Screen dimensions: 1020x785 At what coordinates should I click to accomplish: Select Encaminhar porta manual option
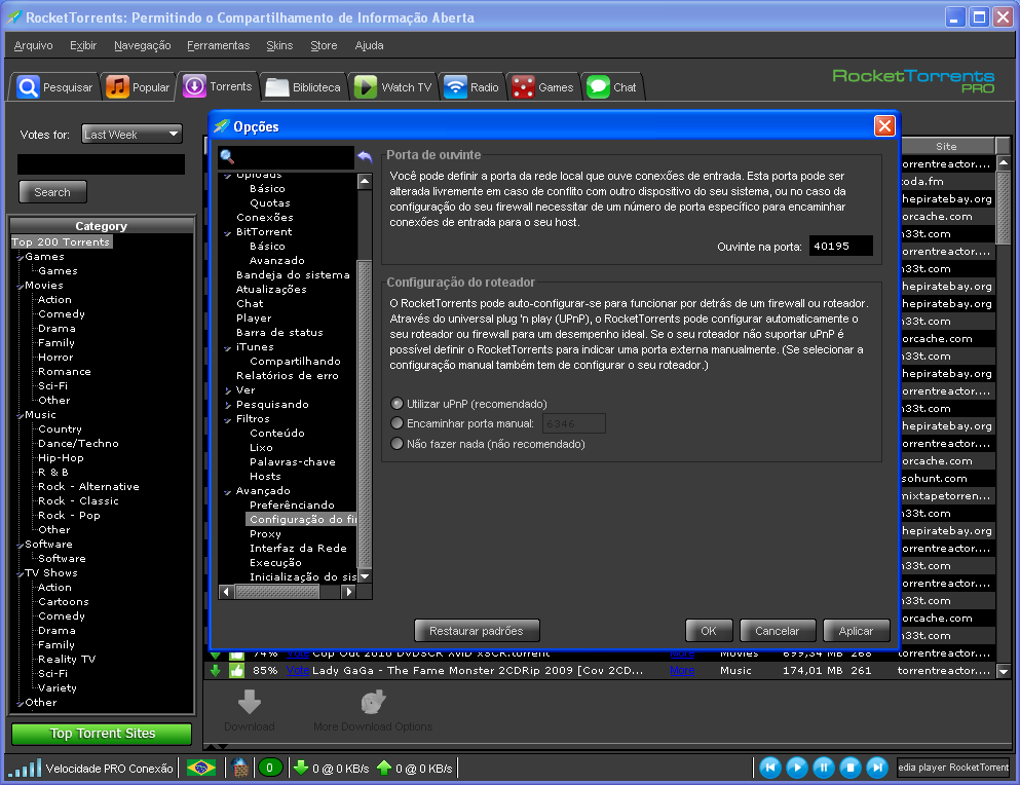(x=396, y=423)
